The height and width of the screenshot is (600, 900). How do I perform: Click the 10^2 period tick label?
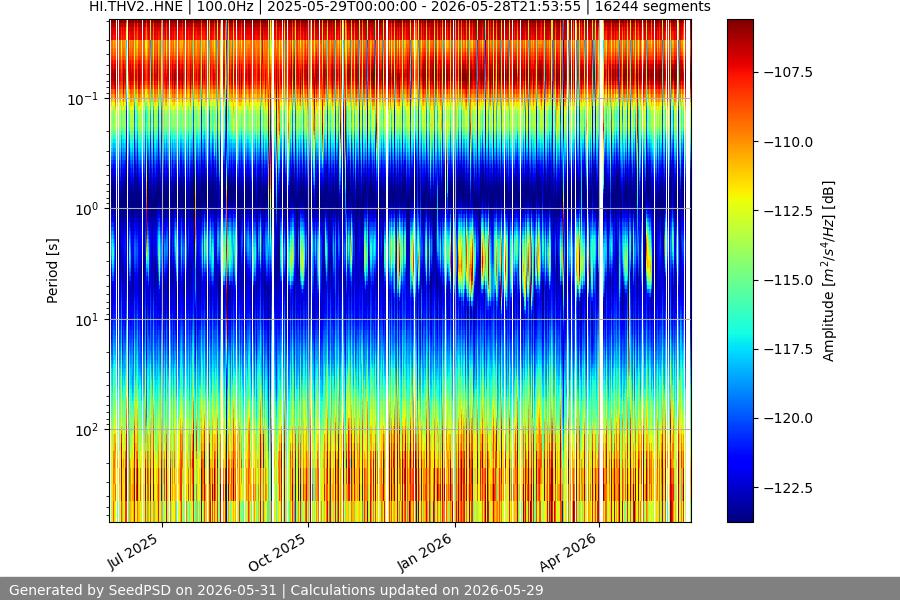86,430
